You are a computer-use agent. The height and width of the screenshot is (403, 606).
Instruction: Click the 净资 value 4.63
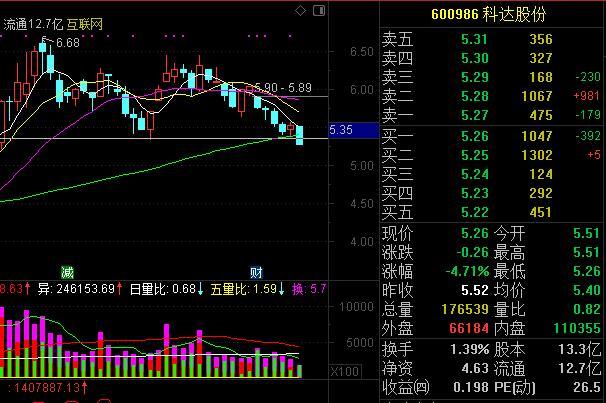coord(475,369)
